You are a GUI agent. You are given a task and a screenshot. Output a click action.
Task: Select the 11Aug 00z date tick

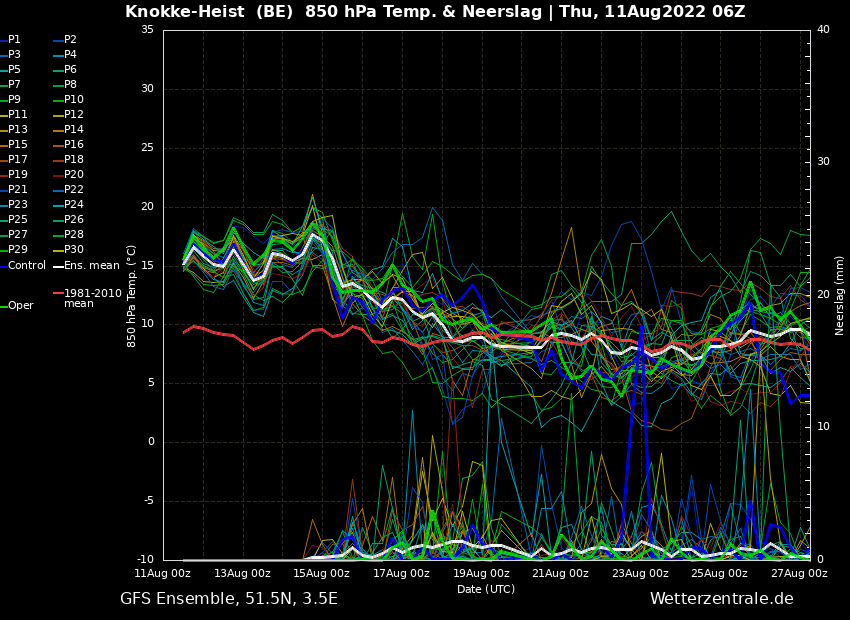pyautogui.click(x=163, y=573)
